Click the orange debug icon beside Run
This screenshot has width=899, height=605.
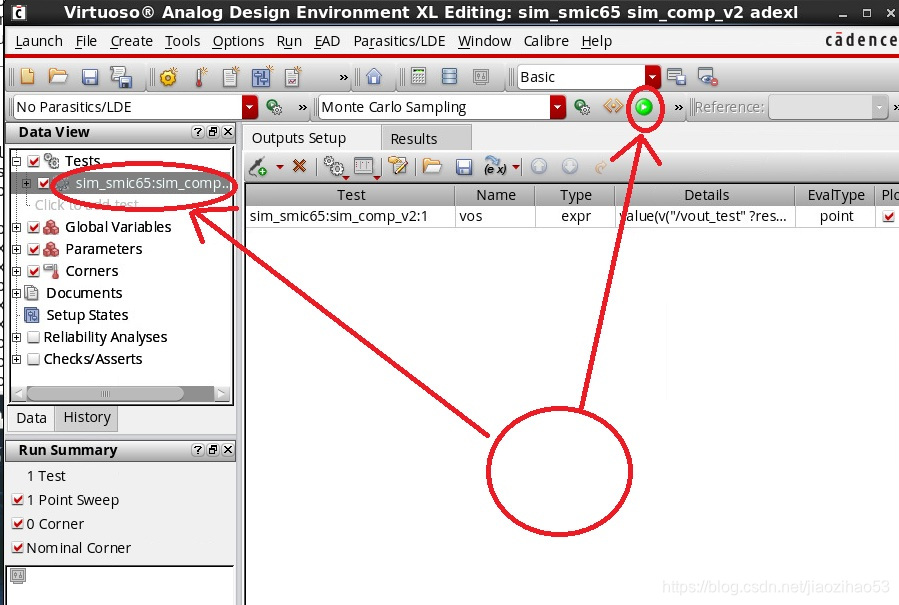[x=613, y=107]
